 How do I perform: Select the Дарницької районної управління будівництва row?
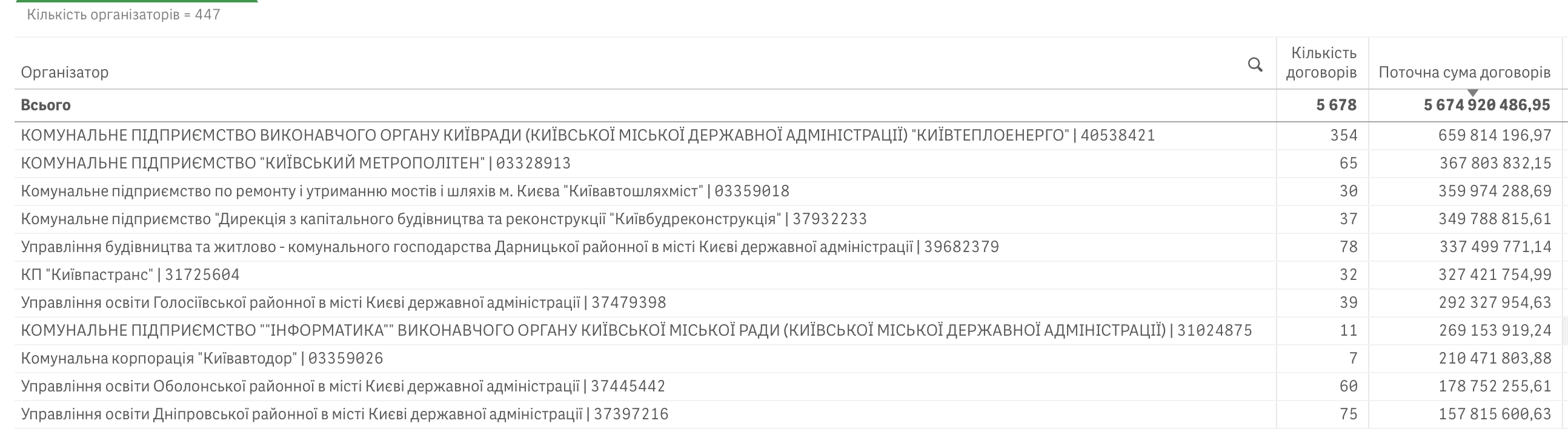(x=510, y=247)
